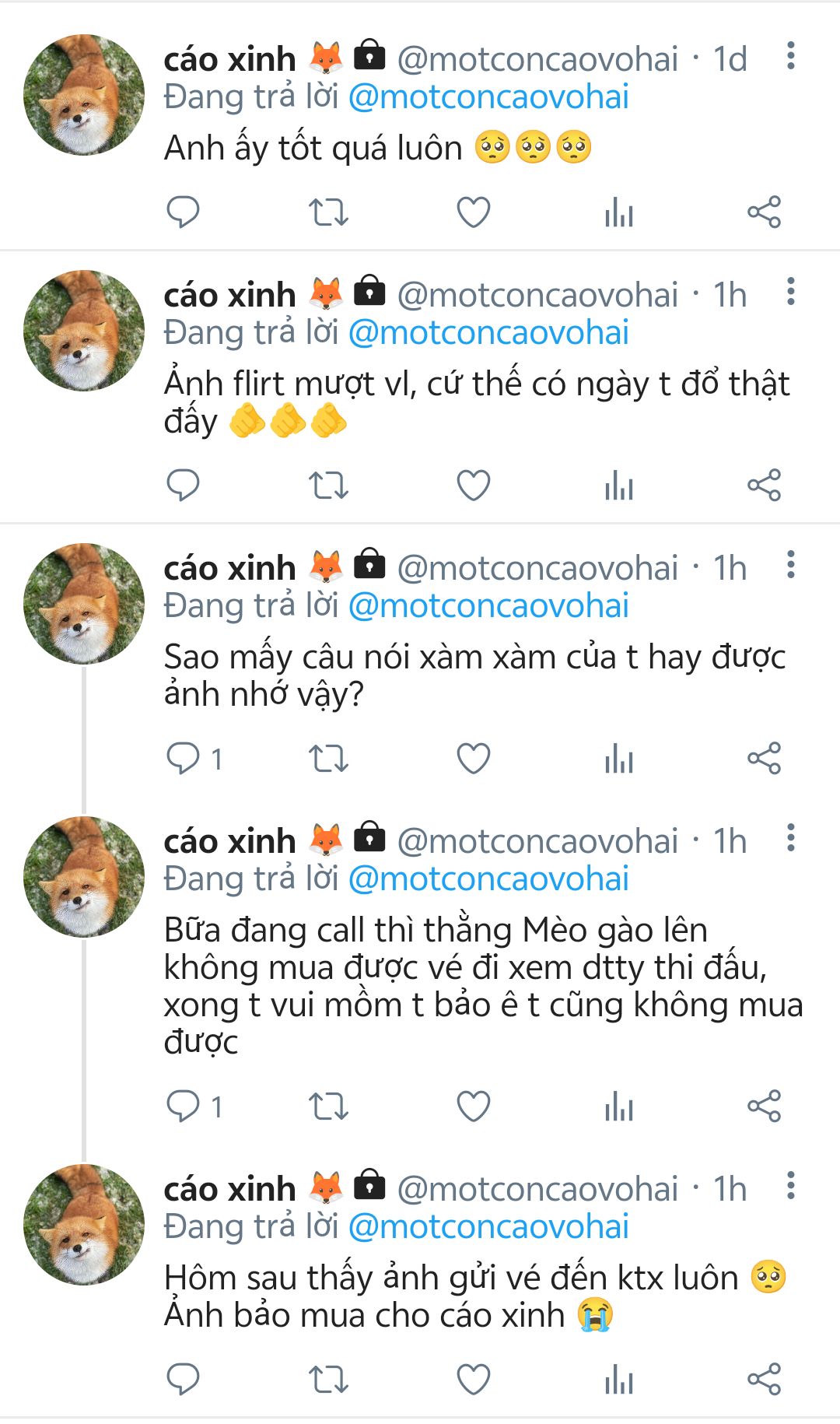Viewport: 840px width, 1424px height.
Task: Open @motconcaovohai mention link in first tweet
Action: click(488, 97)
